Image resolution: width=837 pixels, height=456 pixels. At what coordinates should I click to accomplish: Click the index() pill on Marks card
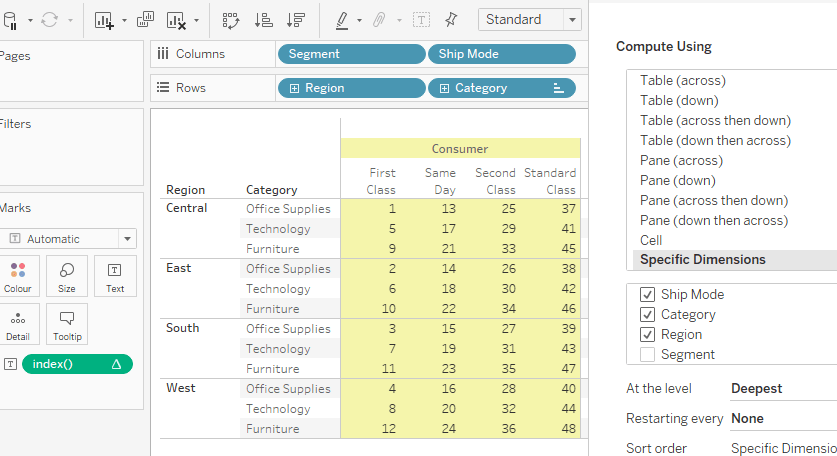coord(77,364)
